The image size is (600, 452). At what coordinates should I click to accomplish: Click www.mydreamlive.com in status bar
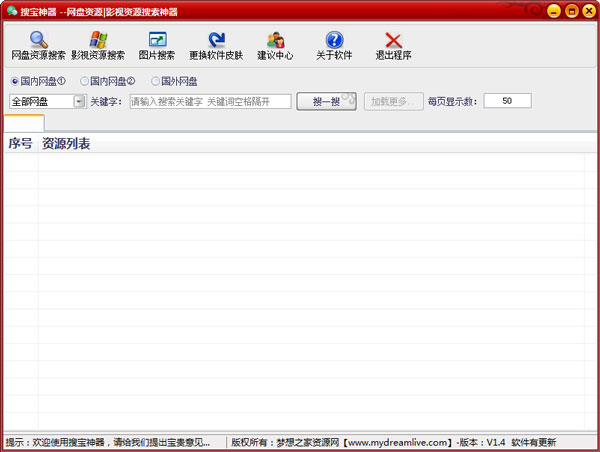tap(398, 442)
